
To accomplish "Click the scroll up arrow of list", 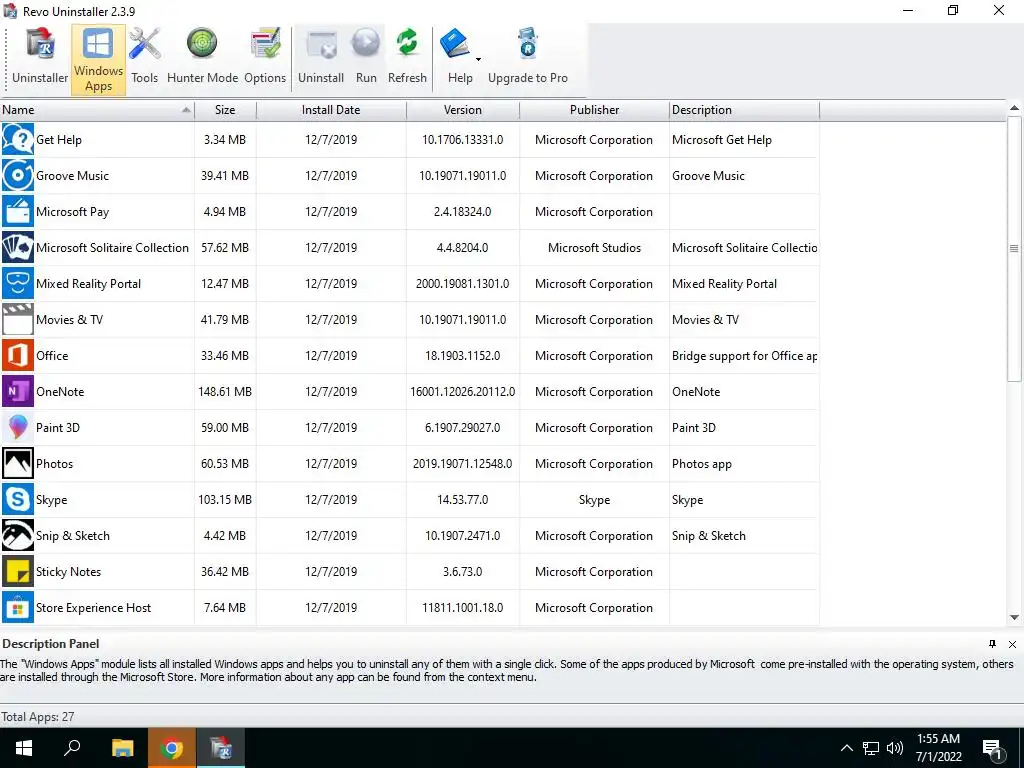I will [1014, 108].
